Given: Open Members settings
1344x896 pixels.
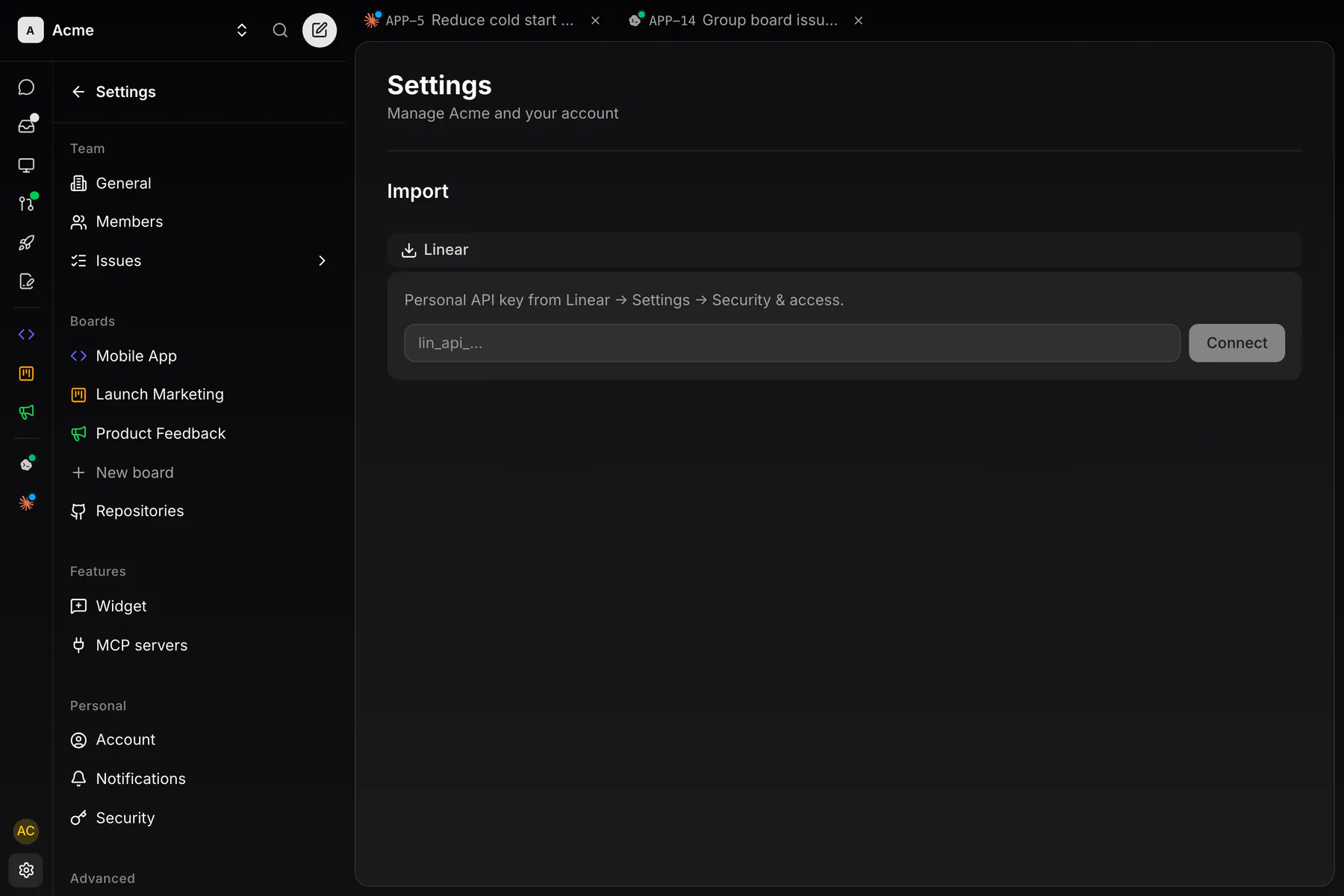Looking at the screenshot, I should [199, 222].
